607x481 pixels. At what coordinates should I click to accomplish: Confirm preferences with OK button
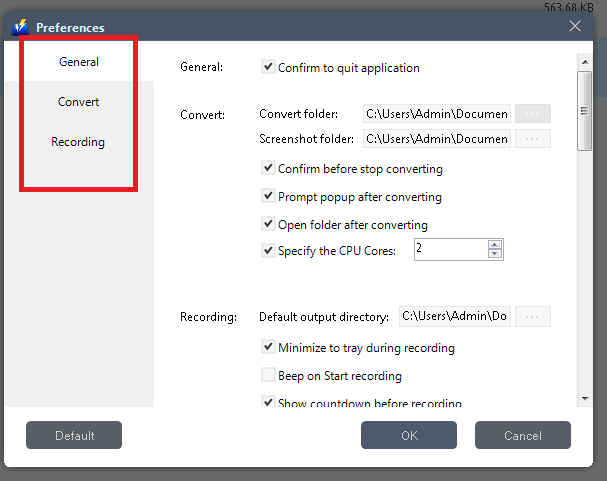point(409,435)
